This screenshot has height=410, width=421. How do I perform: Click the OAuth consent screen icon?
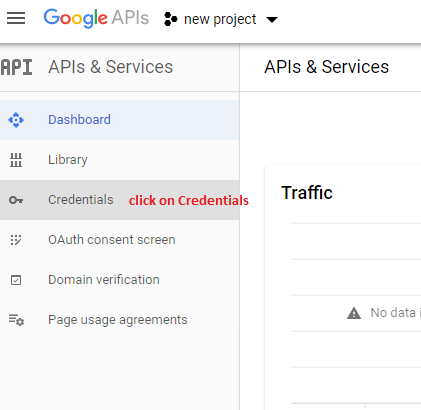[x=16, y=240]
